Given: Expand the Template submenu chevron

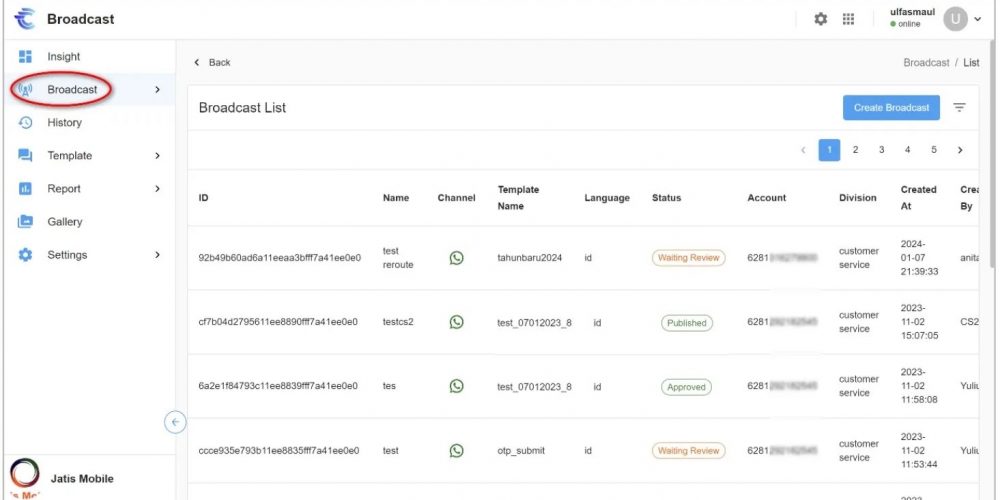Looking at the screenshot, I should click(157, 156).
